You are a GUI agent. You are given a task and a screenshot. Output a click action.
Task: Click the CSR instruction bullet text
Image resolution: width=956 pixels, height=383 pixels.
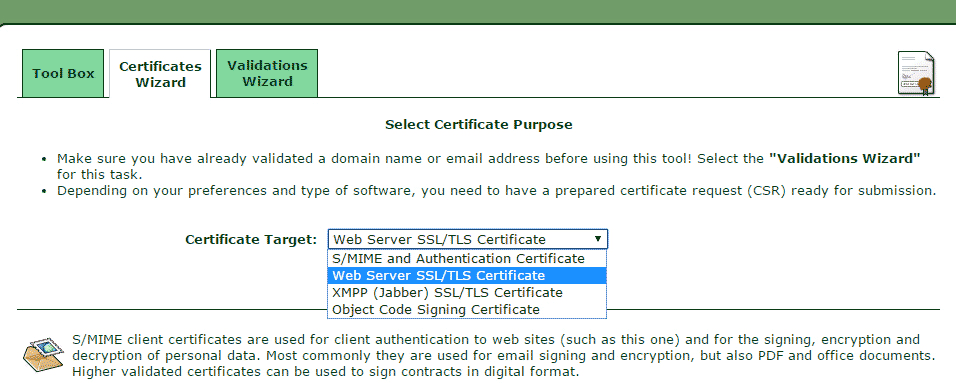pyautogui.click(x=496, y=190)
